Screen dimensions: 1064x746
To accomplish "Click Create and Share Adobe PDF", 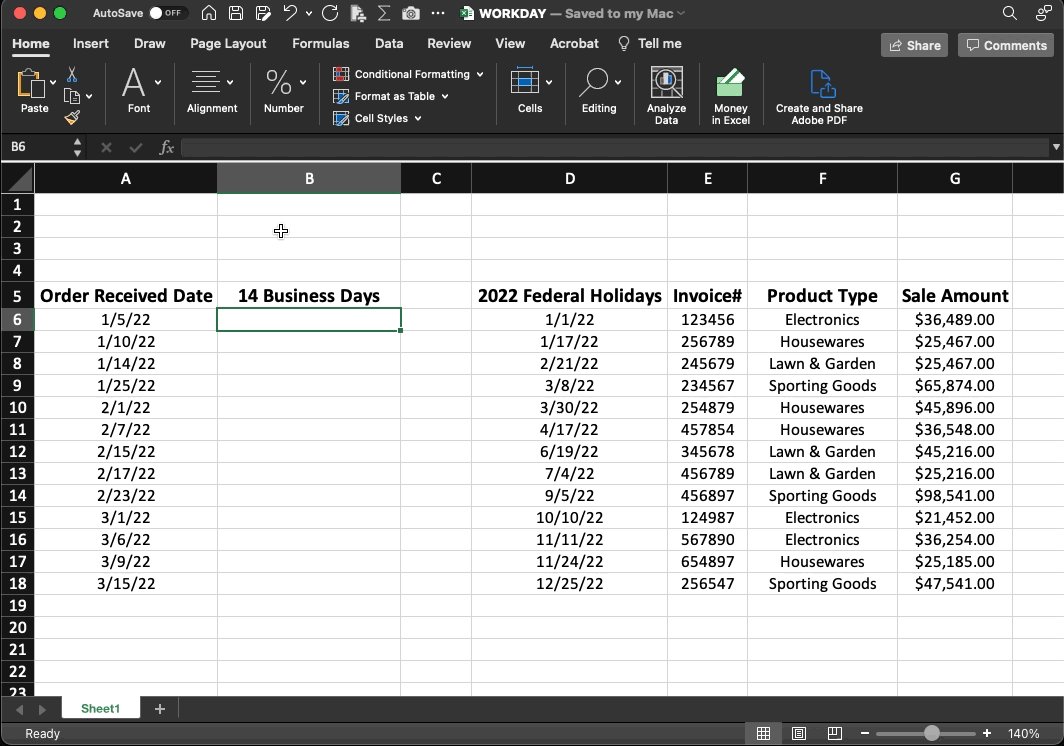I will [819, 97].
